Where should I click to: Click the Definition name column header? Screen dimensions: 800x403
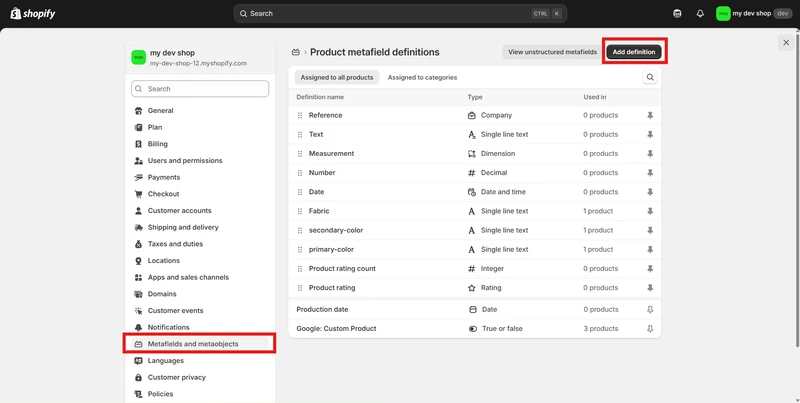[x=320, y=97]
